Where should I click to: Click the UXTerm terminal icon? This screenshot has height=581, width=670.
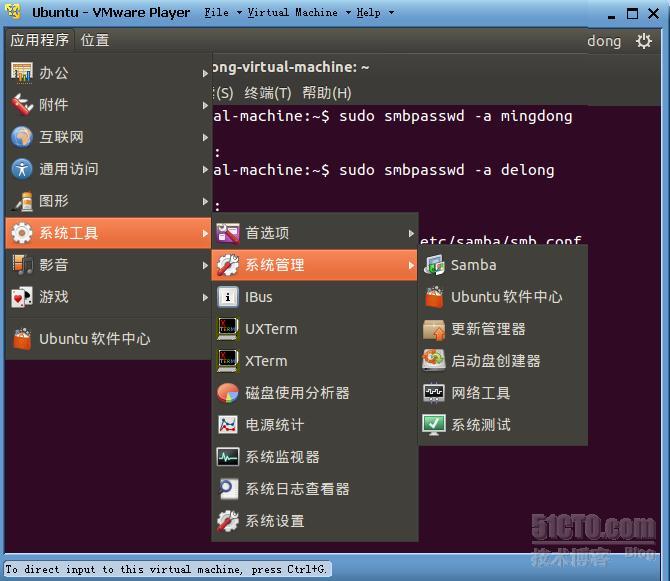tap(228, 329)
